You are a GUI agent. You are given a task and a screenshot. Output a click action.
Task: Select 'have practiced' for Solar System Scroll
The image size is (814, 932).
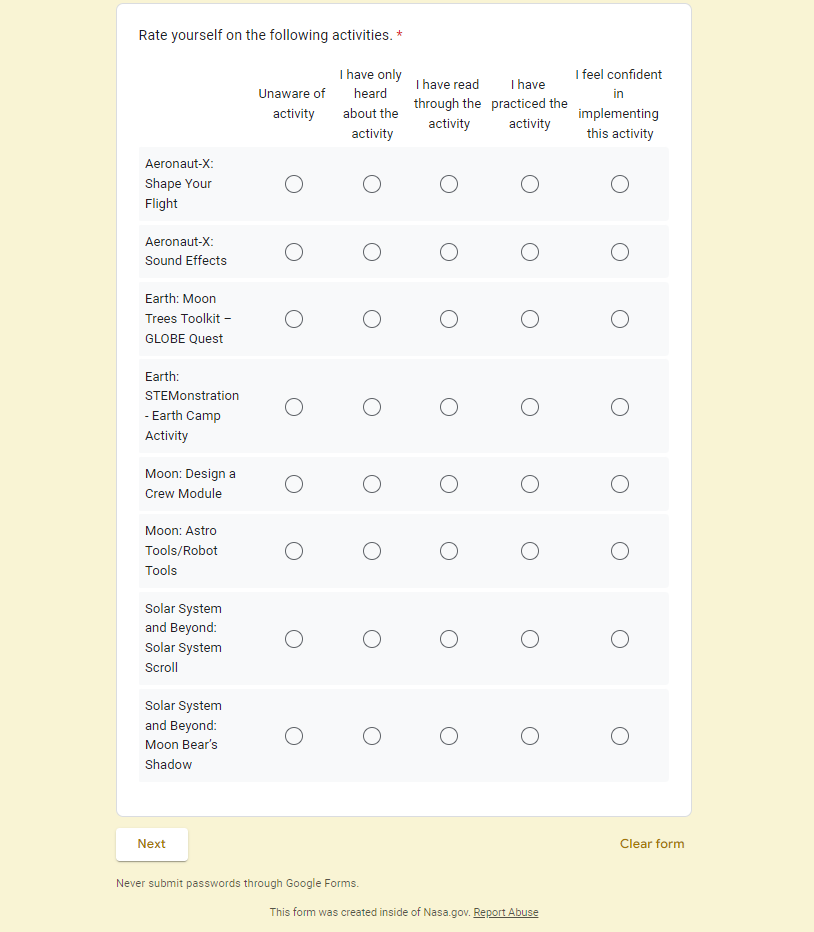coord(530,639)
